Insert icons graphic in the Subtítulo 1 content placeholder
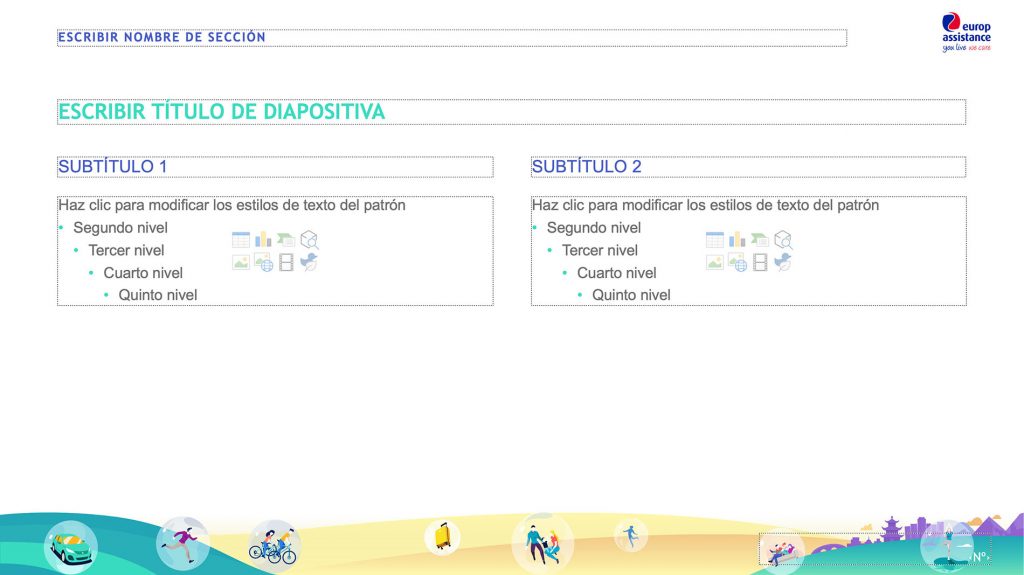The height and width of the screenshot is (575, 1024). point(309,263)
